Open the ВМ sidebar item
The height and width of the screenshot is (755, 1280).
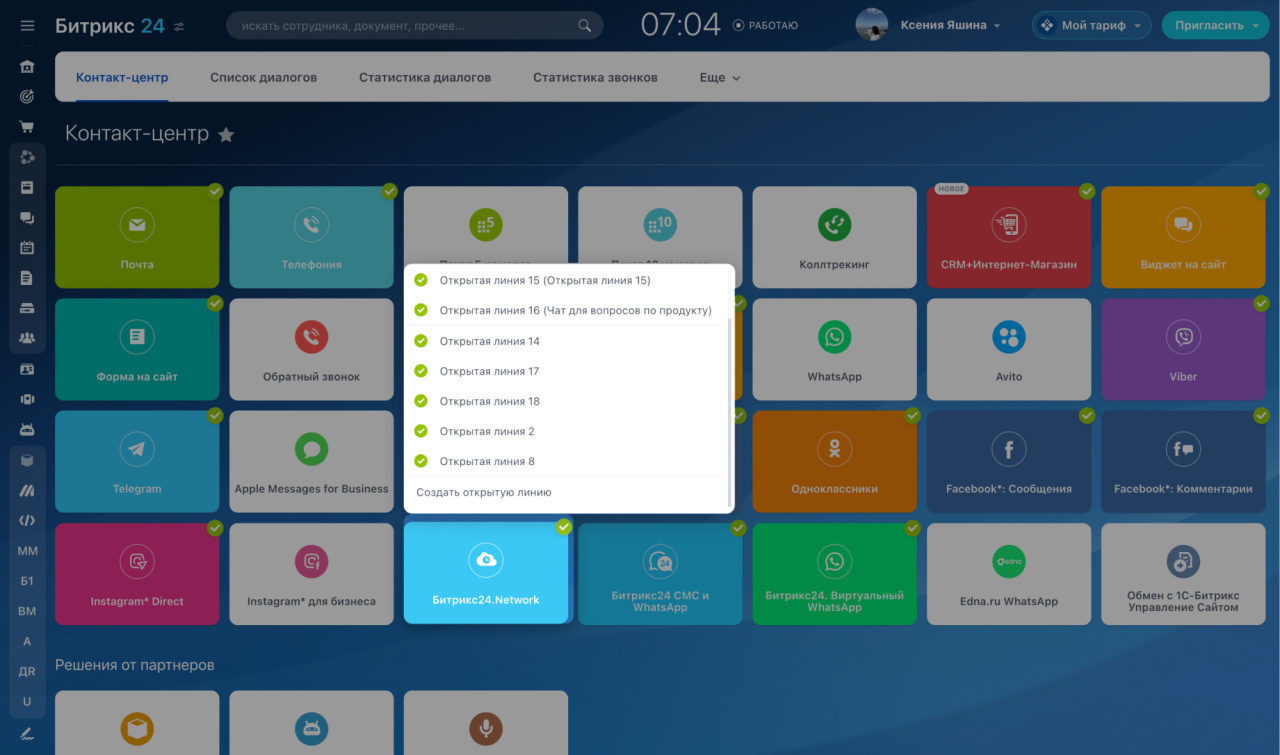(27, 611)
